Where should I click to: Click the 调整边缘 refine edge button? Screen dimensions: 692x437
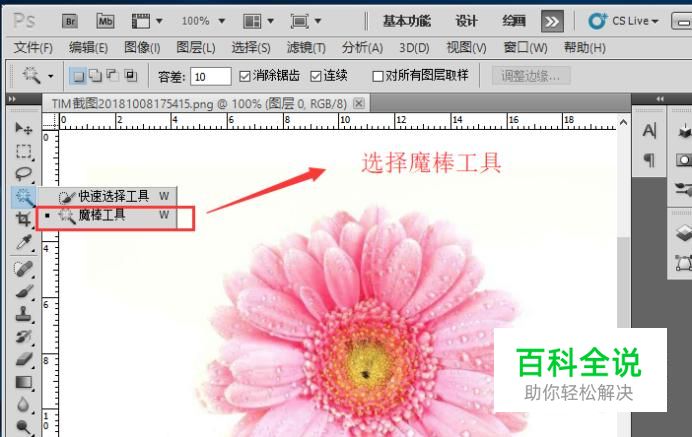[531, 76]
